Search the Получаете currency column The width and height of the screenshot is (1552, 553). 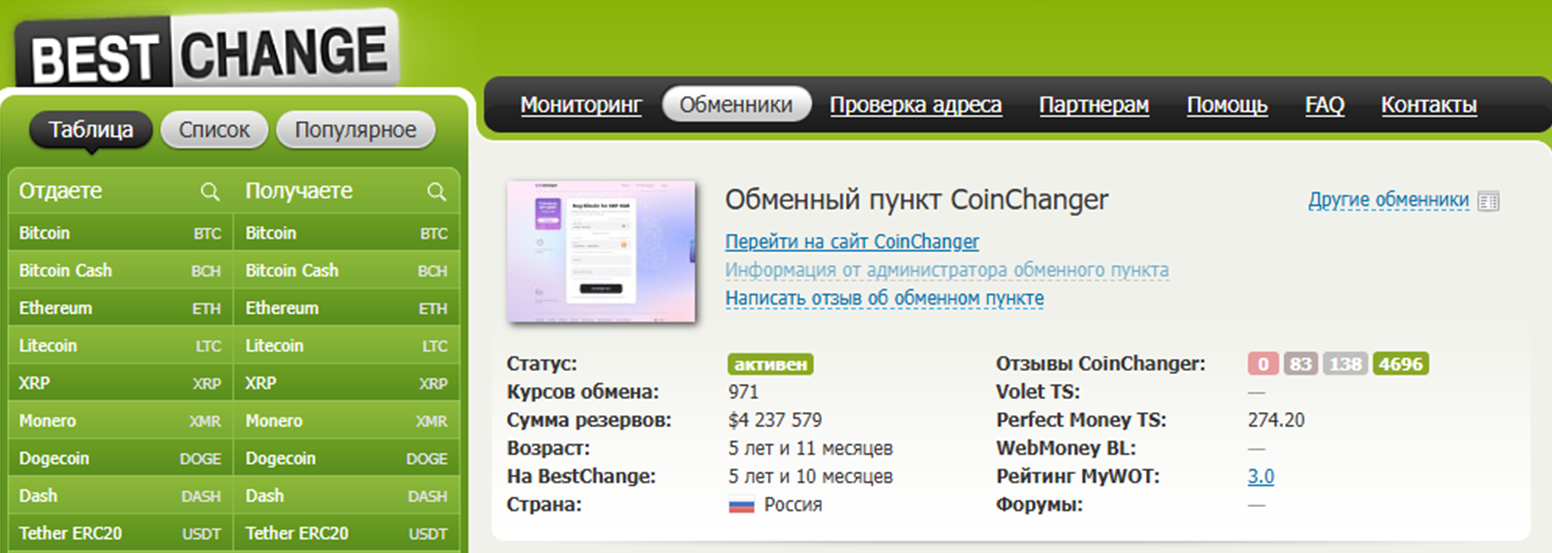[x=436, y=191]
